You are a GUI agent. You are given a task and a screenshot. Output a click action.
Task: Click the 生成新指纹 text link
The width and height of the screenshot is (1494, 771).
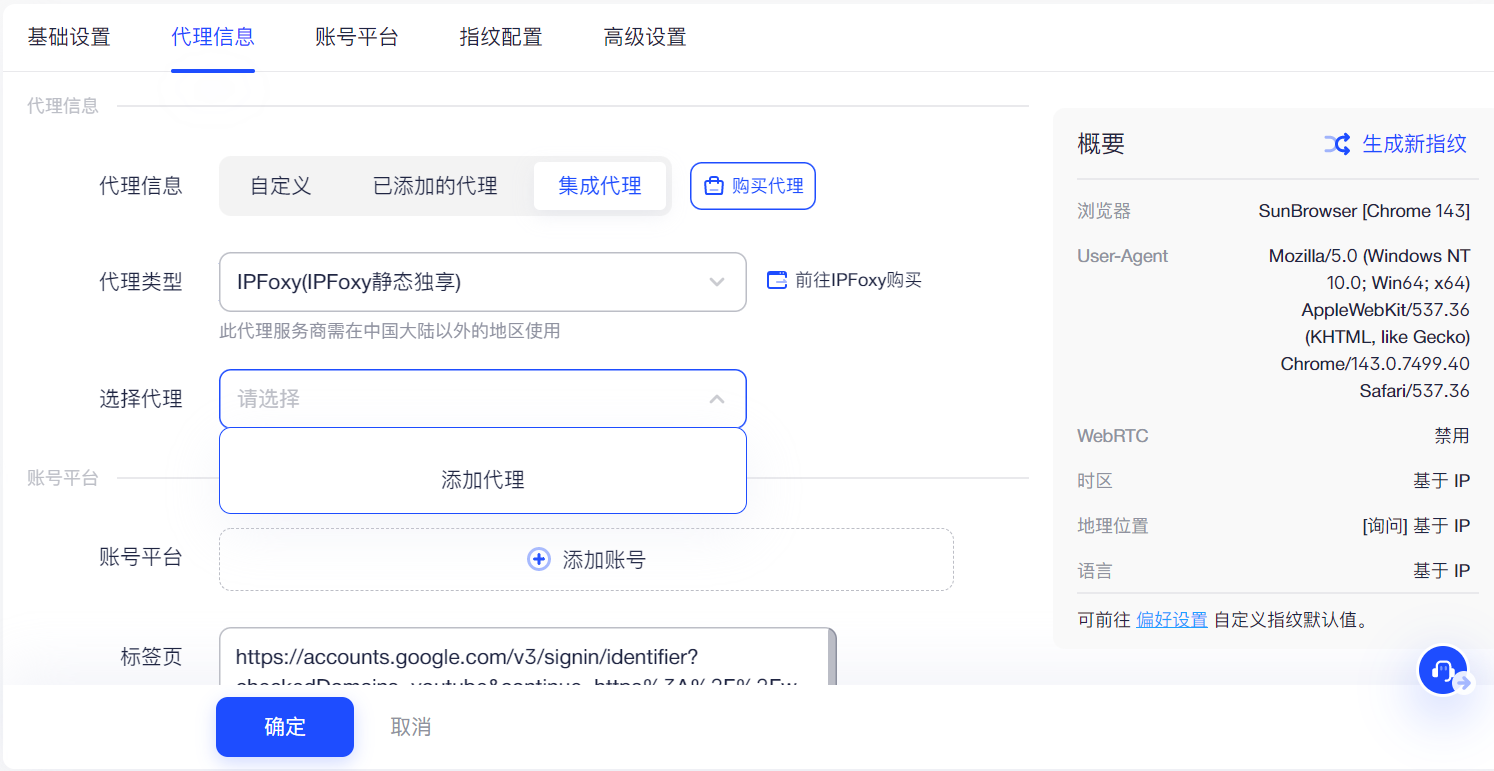point(1414,144)
